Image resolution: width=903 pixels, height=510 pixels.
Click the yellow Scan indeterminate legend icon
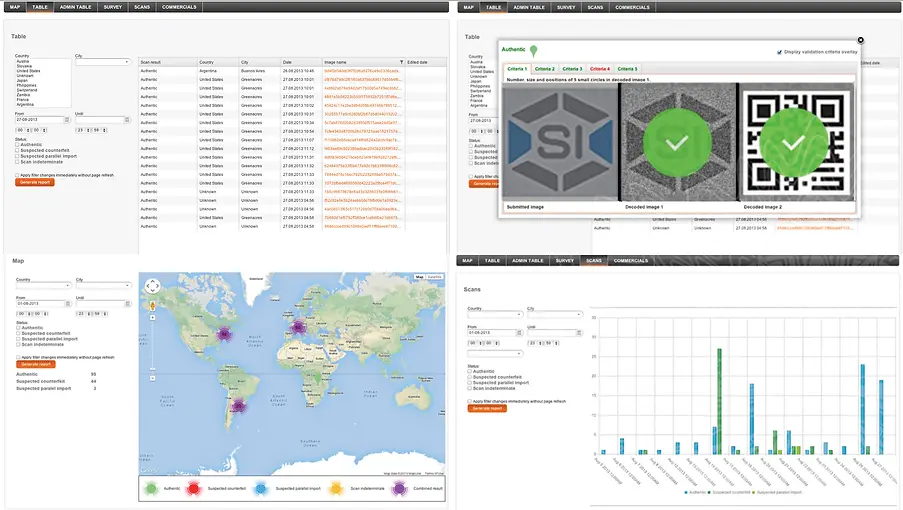pyautogui.click(x=336, y=489)
